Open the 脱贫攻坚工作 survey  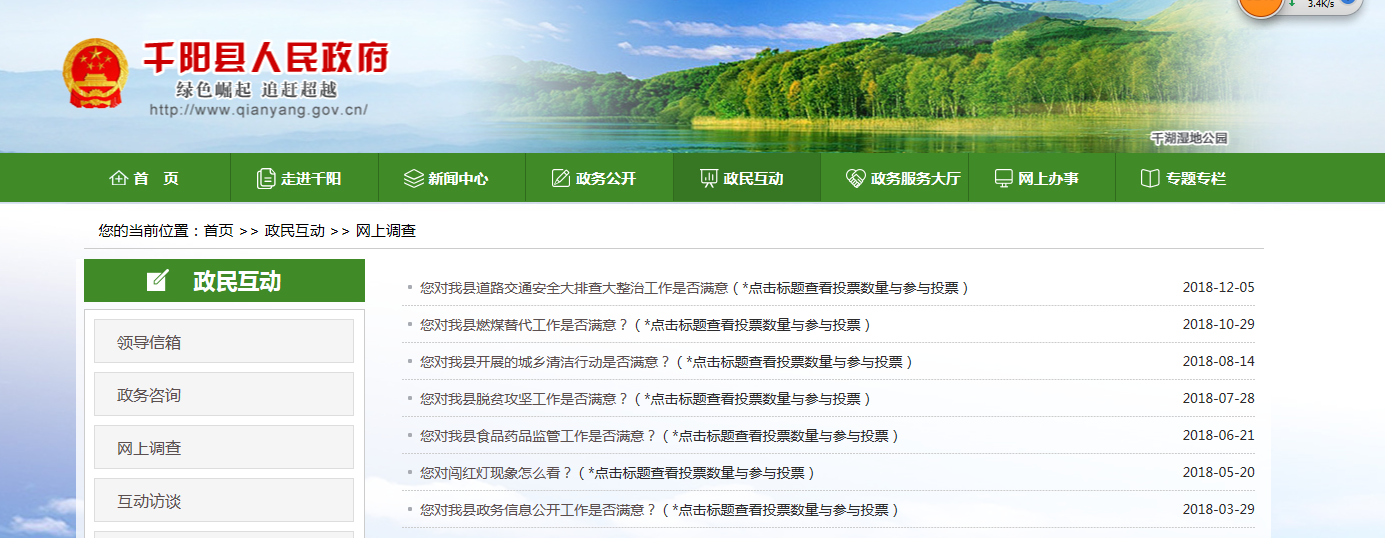coord(646,399)
